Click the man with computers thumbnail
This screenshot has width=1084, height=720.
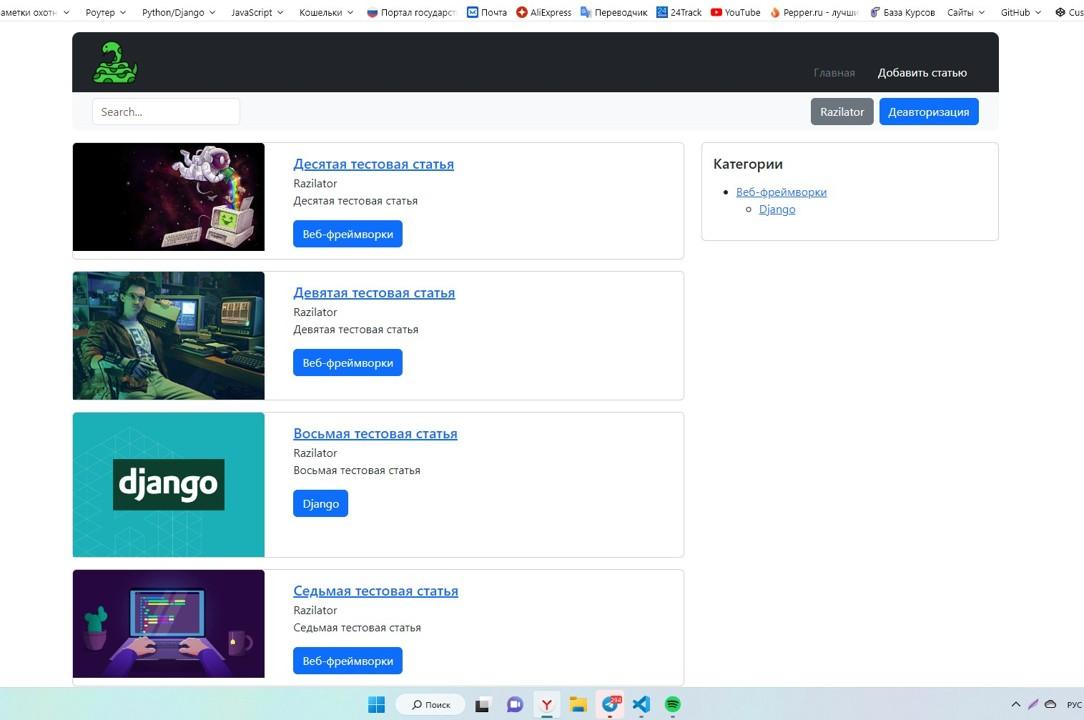(169, 335)
